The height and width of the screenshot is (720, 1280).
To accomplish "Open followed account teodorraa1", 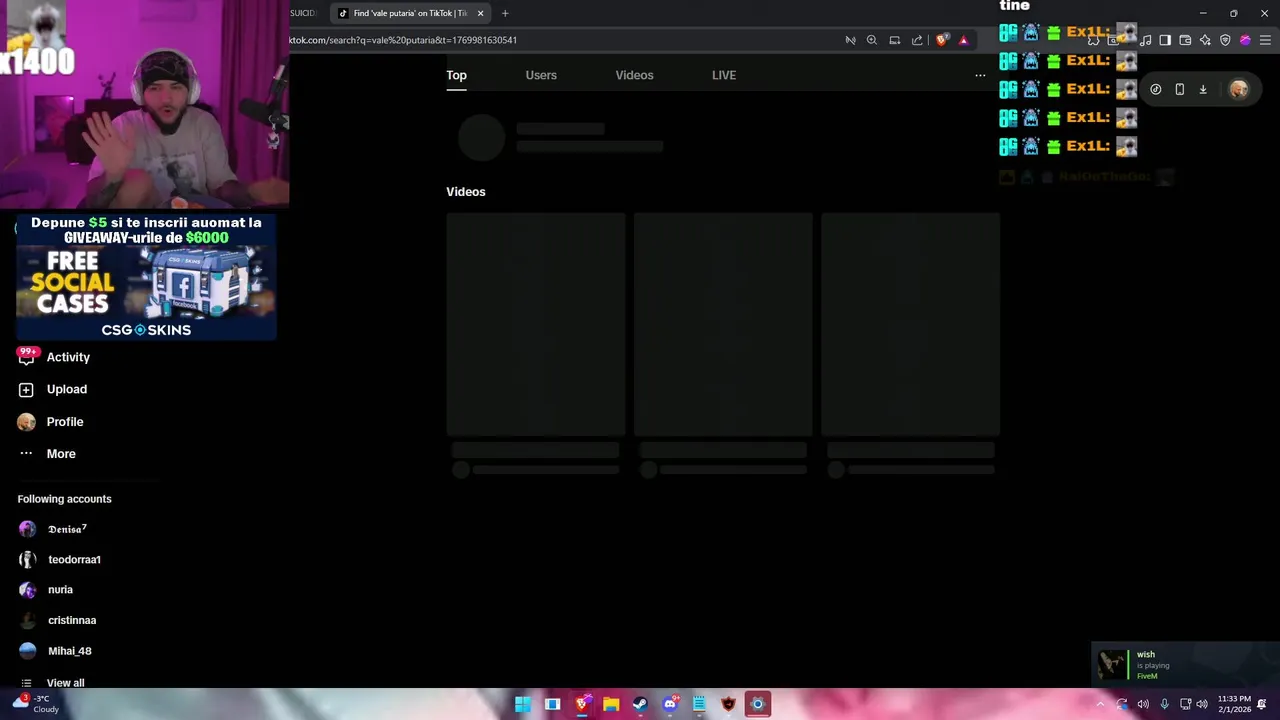I will 60,559.
